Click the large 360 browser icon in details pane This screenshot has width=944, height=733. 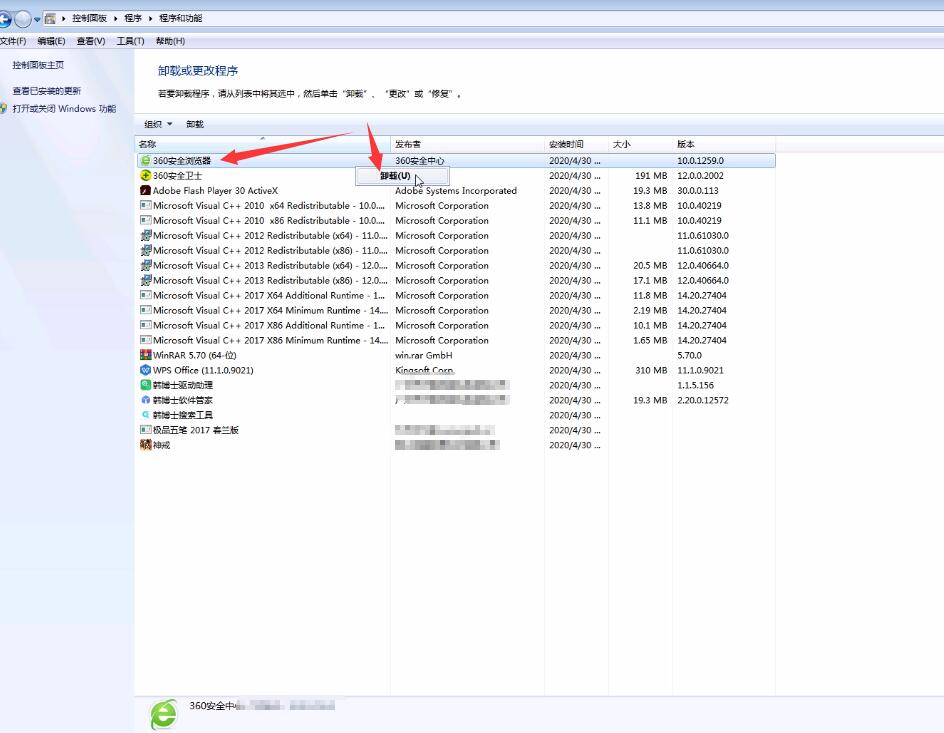pyautogui.click(x=163, y=714)
